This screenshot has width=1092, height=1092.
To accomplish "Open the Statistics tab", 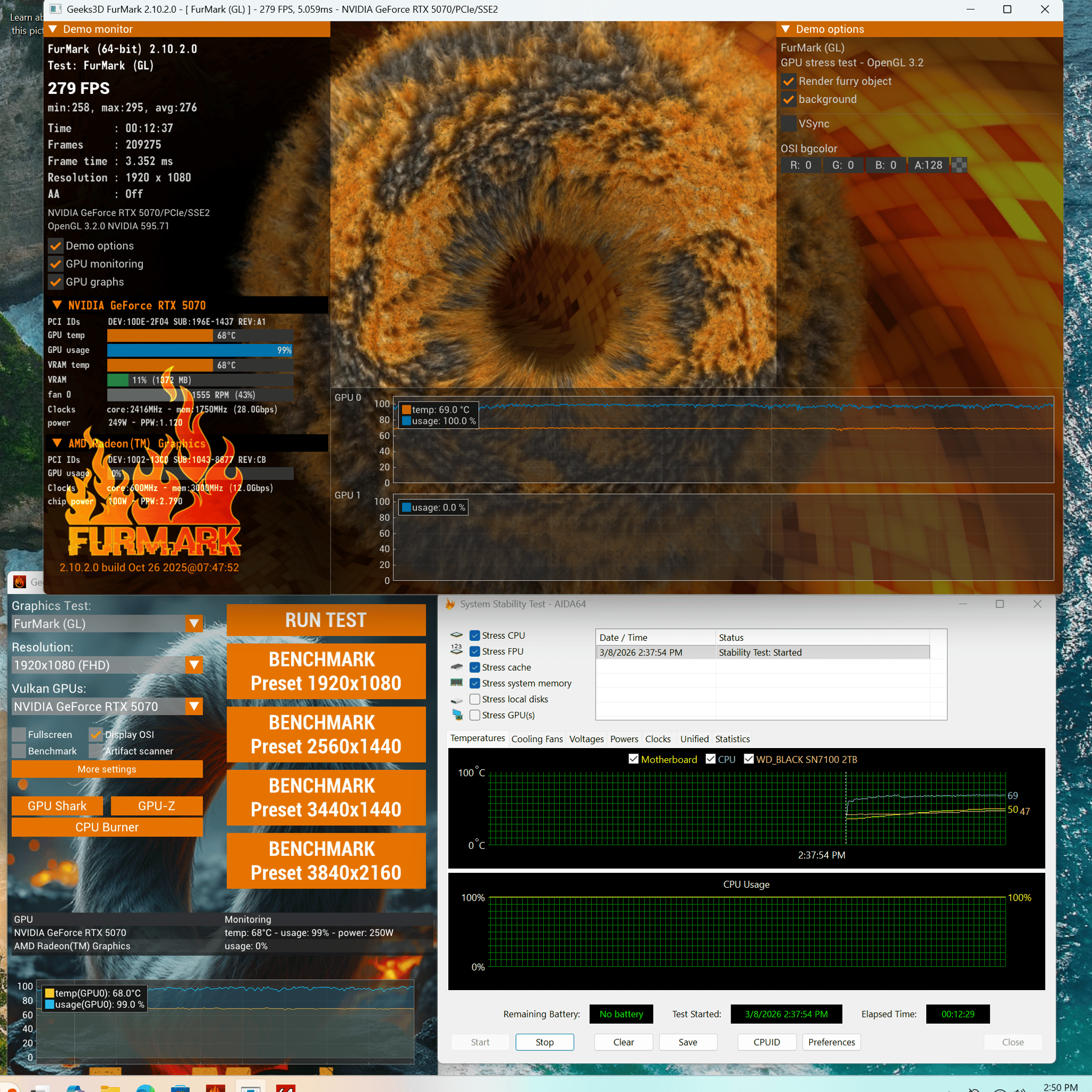I will pos(733,738).
